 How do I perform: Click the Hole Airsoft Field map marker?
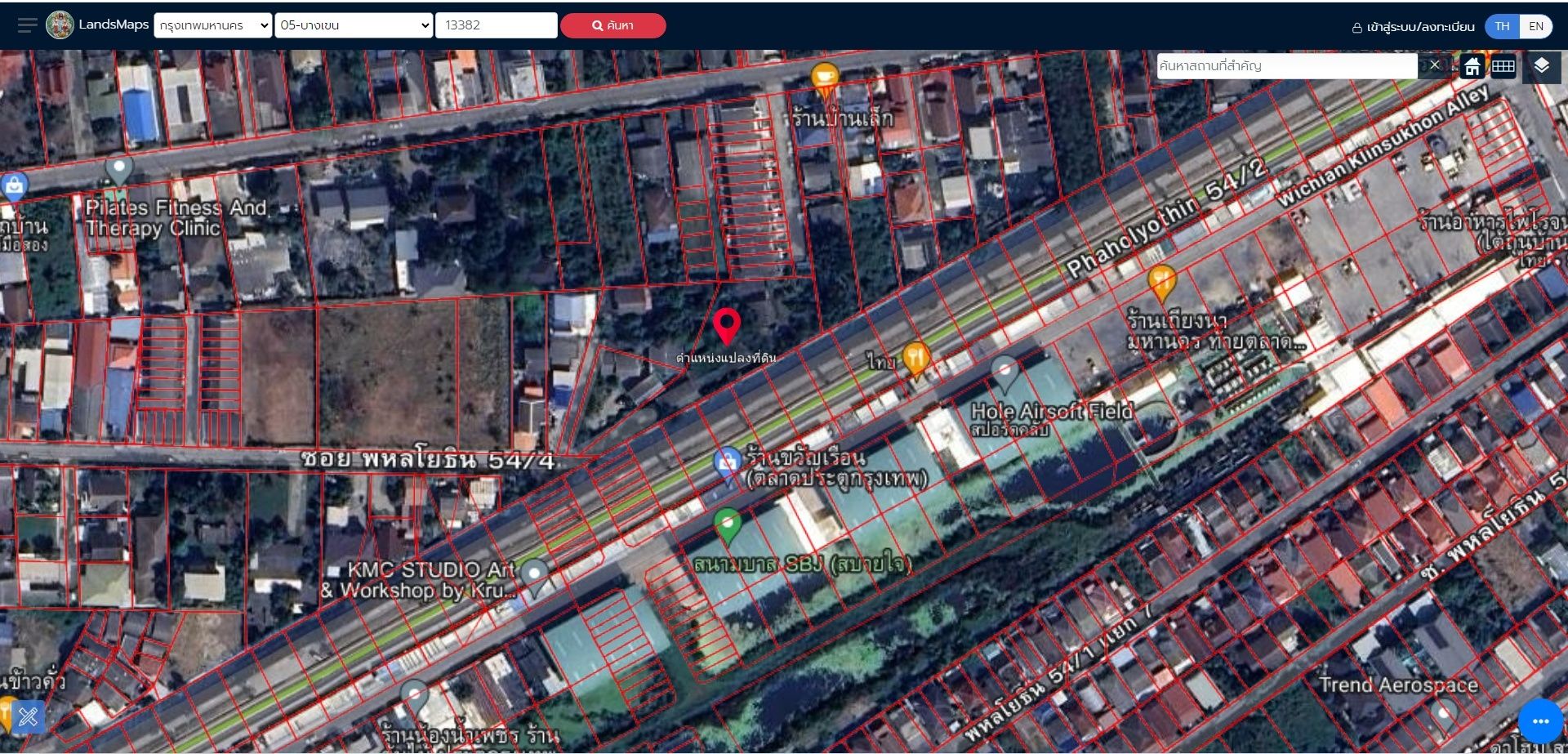pos(1004,373)
